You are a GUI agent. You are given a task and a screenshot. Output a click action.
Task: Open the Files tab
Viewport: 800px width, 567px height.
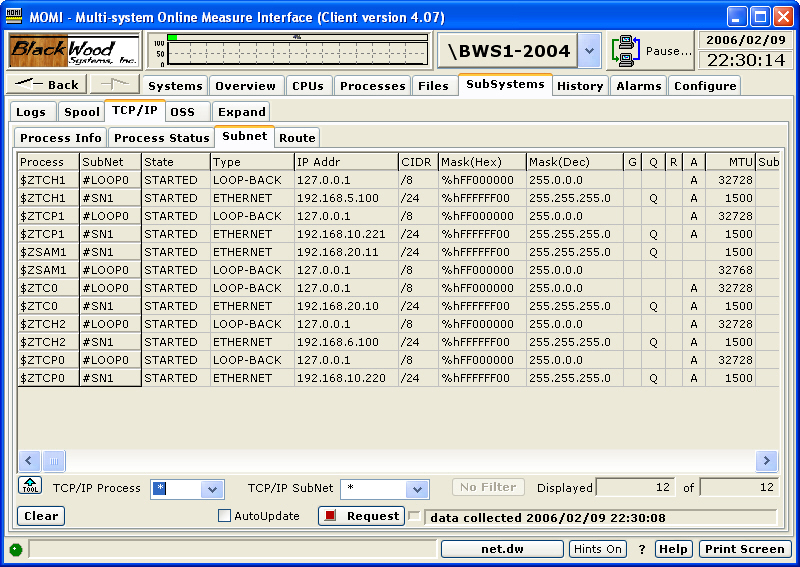(433, 86)
